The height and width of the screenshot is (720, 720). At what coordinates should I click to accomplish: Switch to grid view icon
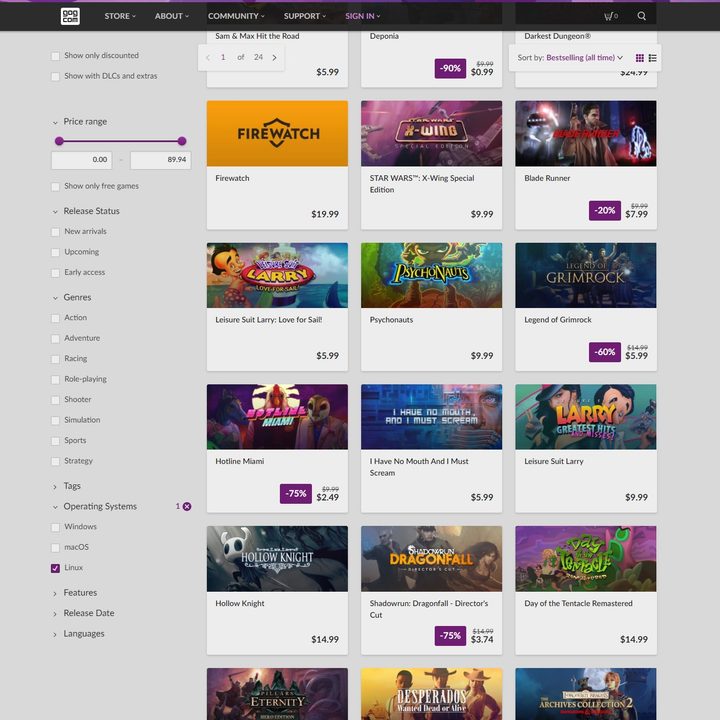[x=639, y=58]
